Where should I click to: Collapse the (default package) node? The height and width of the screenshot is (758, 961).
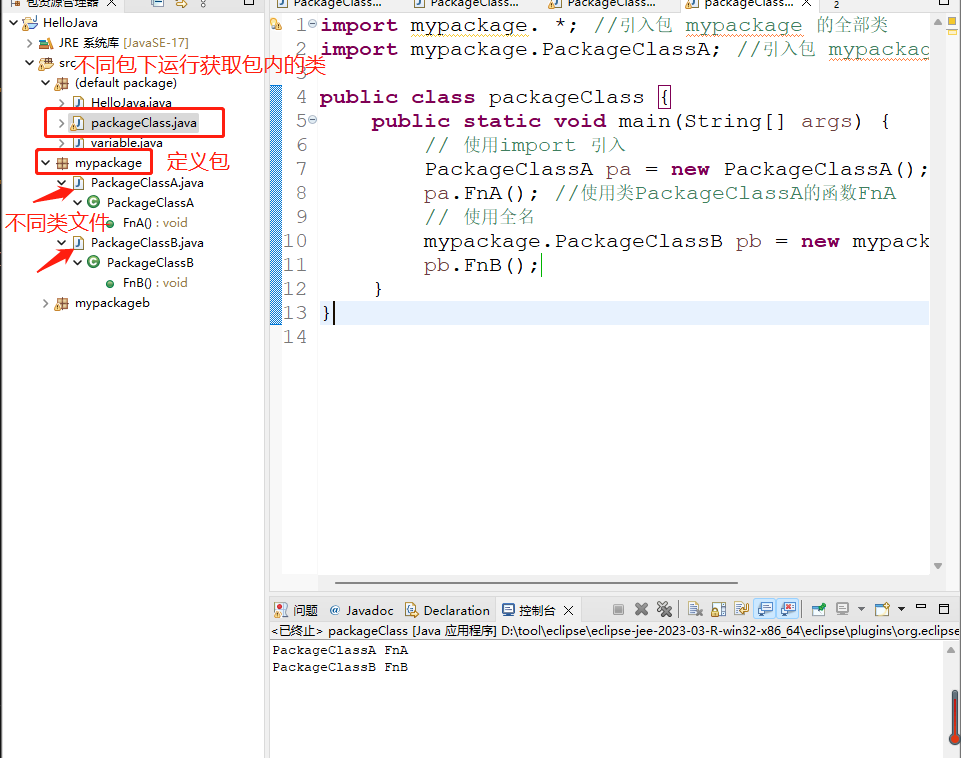[45, 83]
